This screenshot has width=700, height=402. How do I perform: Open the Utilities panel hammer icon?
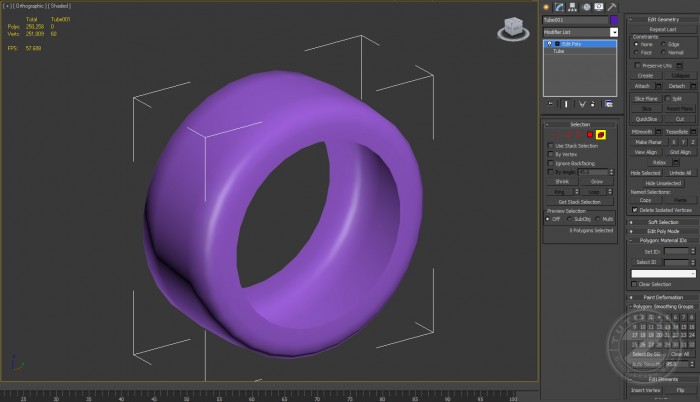(612, 6)
